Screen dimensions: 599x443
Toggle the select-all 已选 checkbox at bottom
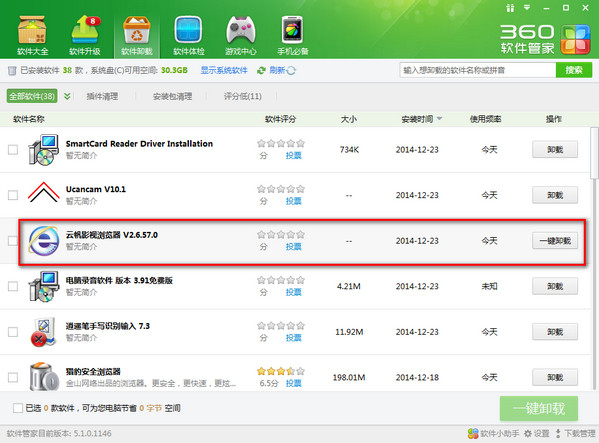point(18,408)
